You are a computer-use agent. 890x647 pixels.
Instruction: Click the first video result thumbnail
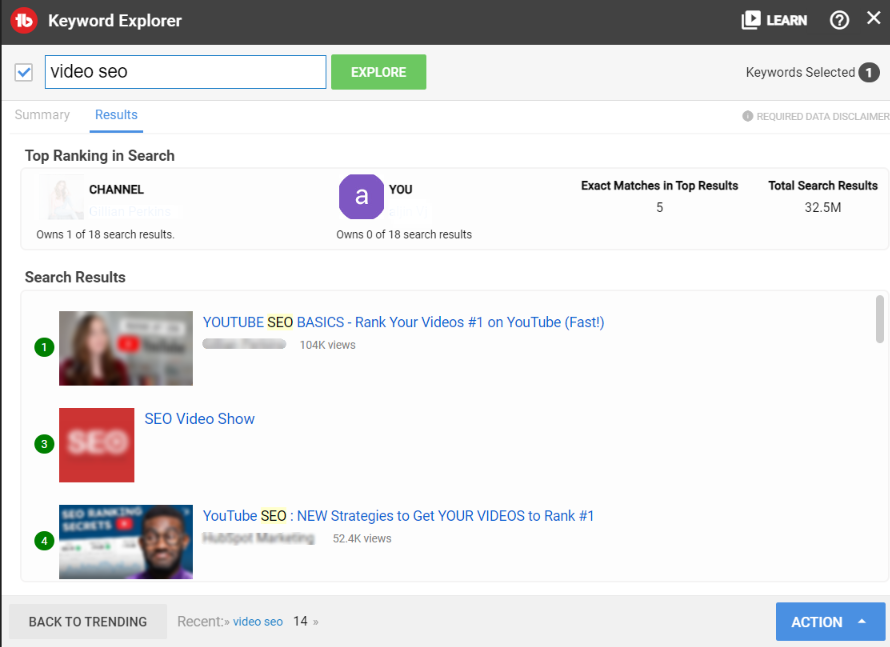(126, 348)
